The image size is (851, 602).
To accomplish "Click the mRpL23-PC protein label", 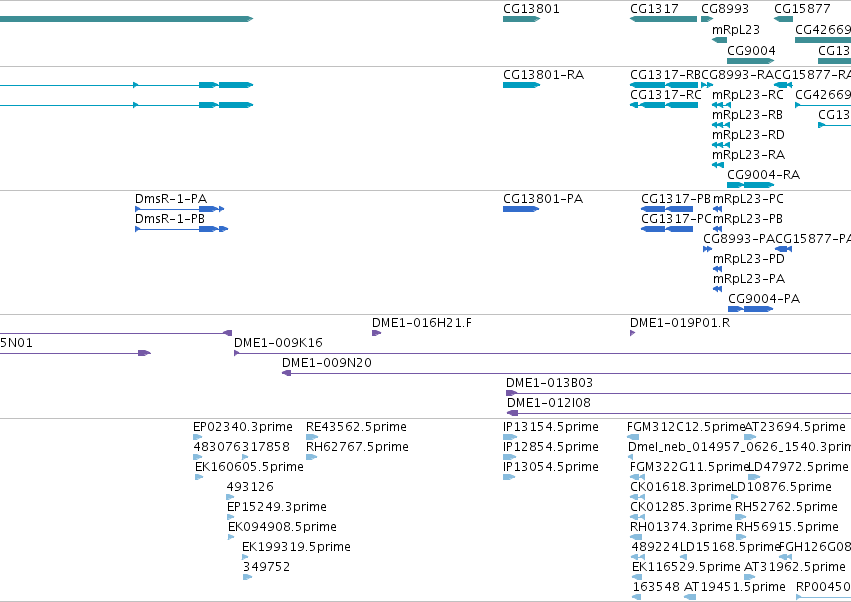I will pos(748,199).
